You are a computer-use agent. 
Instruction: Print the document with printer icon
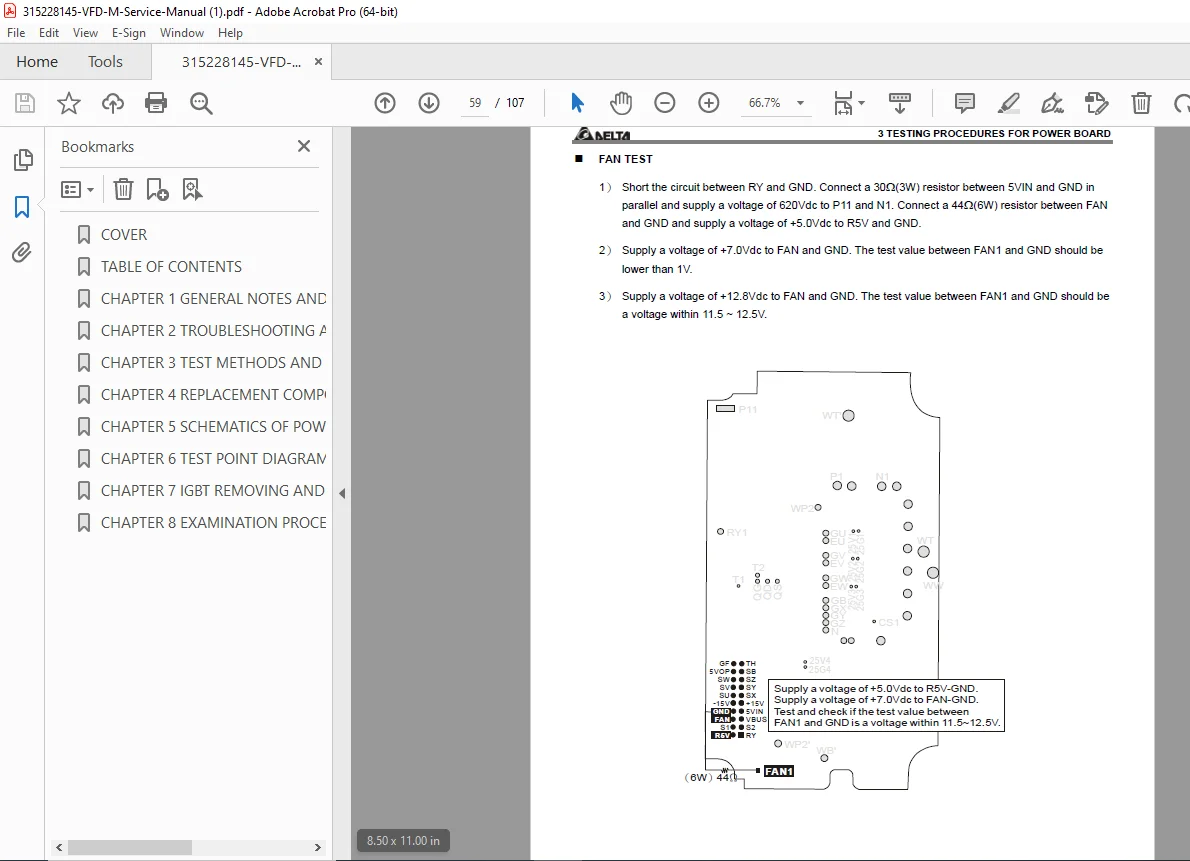pyautogui.click(x=156, y=102)
